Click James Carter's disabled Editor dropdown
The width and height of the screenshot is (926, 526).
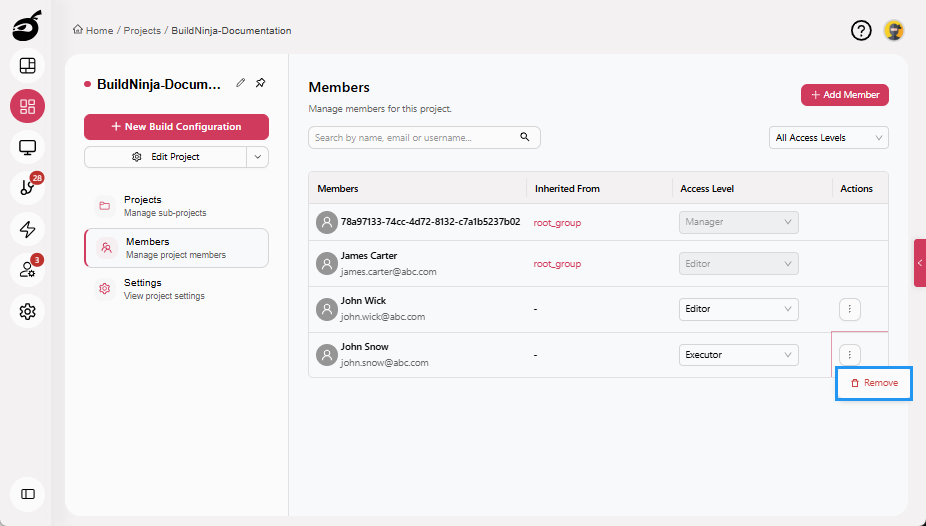[739, 264]
